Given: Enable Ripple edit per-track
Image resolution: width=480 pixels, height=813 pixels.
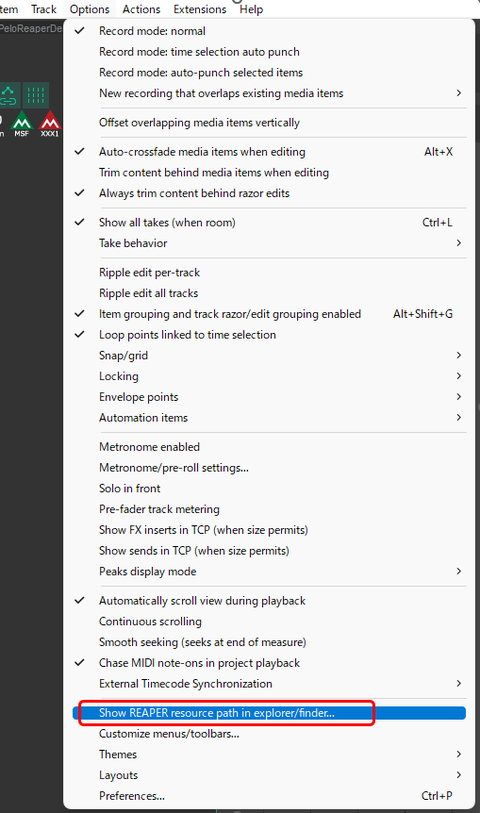Looking at the screenshot, I should 269,273.
